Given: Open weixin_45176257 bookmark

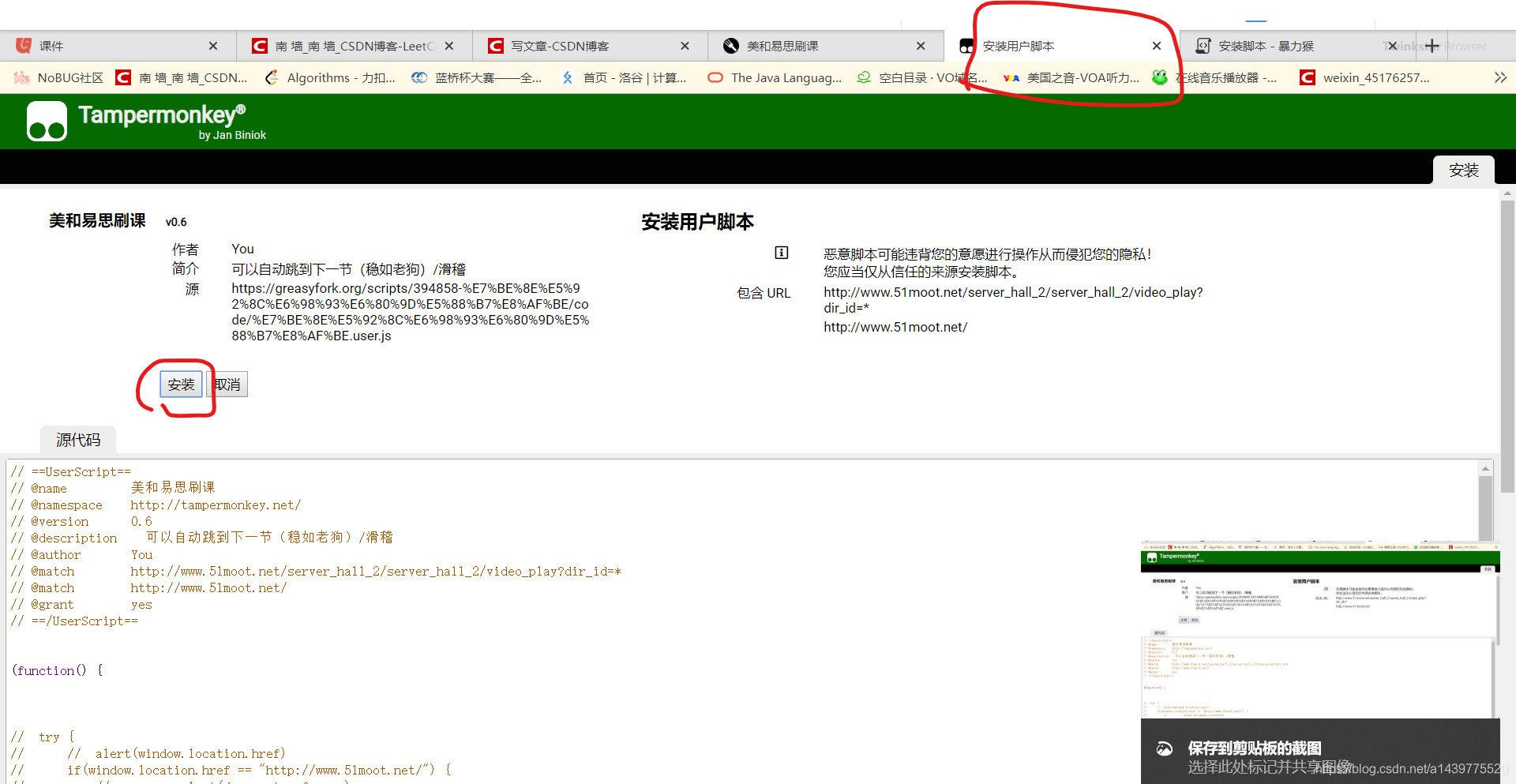Looking at the screenshot, I should coord(1365,77).
